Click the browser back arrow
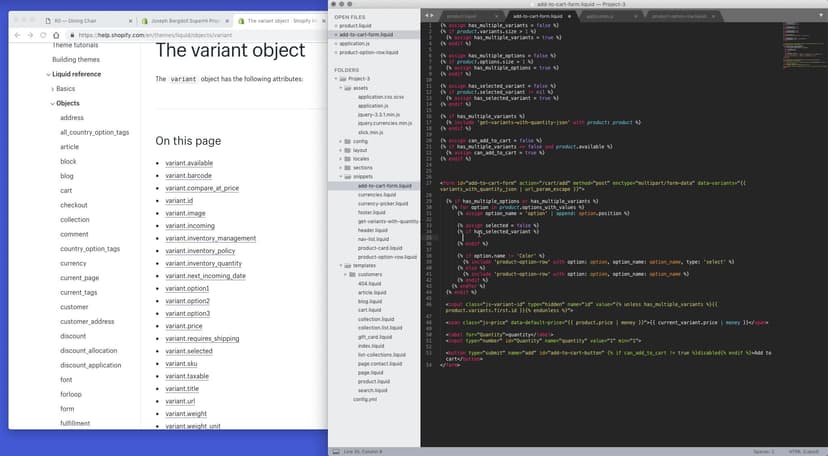This screenshot has width=828, height=456. 16,35
